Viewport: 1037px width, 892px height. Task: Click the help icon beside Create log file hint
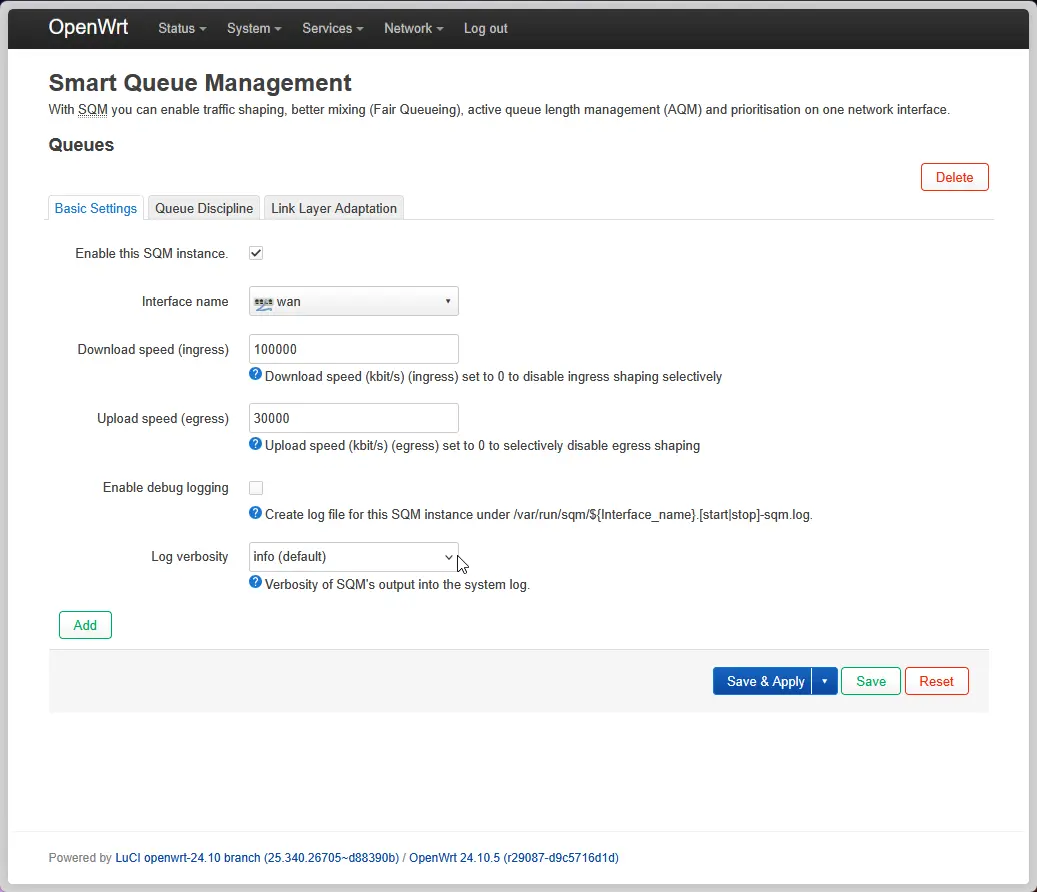point(255,512)
